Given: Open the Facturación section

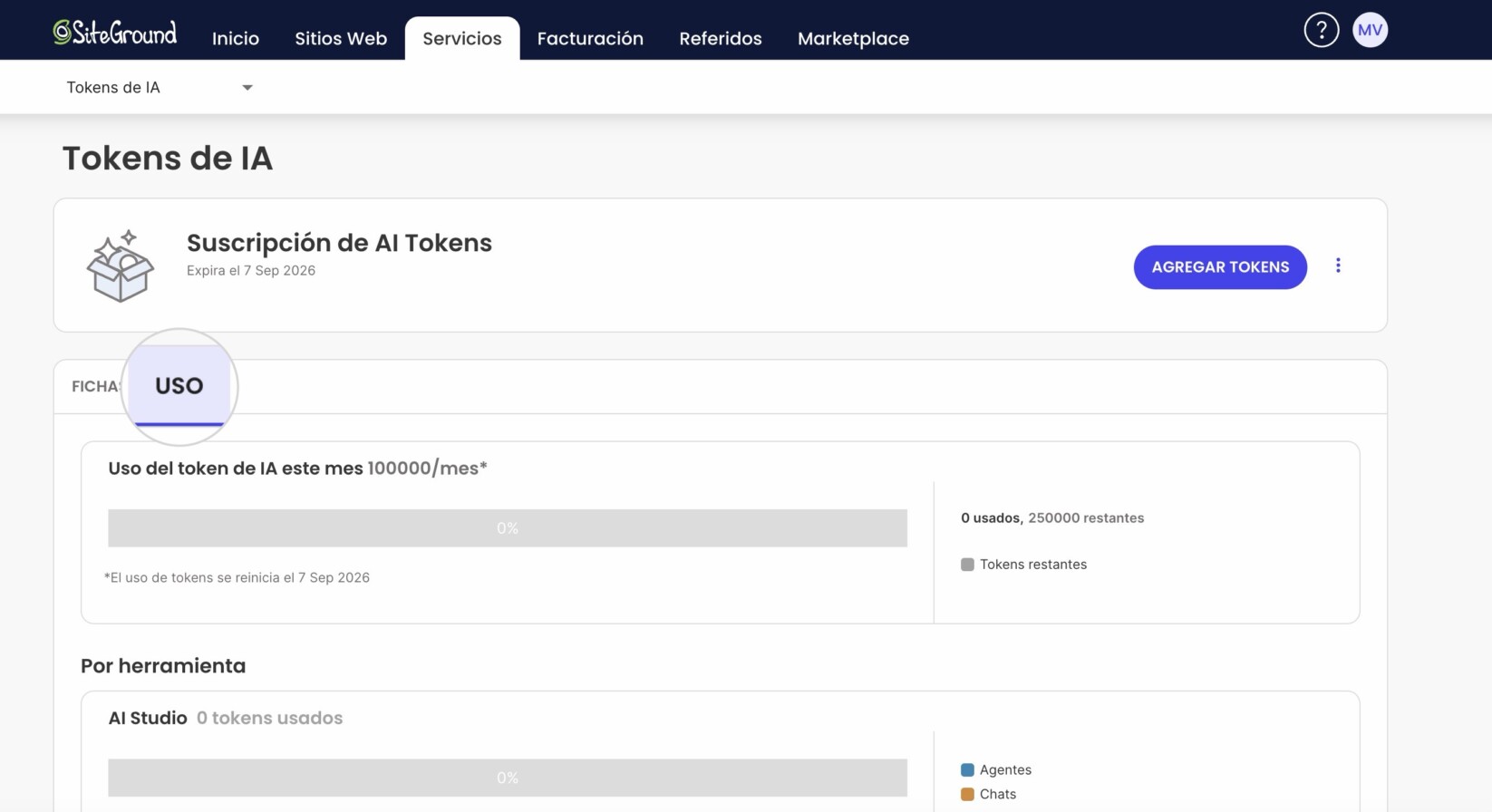Looking at the screenshot, I should (x=590, y=38).
